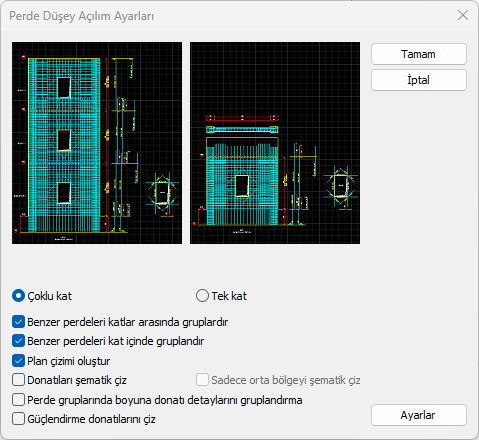Tick the Güçlendirme donatılarını çiz checkbox

[18, 419]
